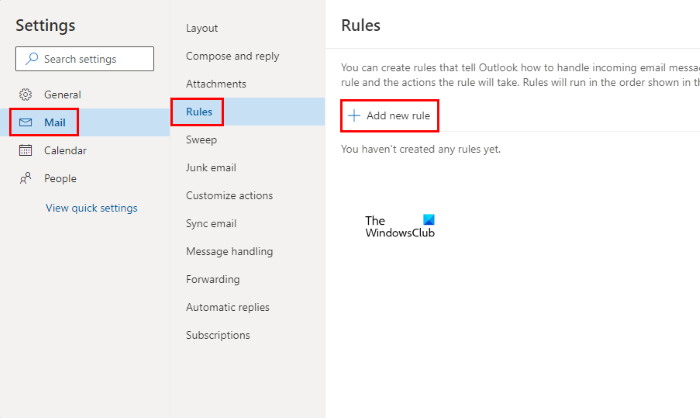Viewport: 700px width, 418px height.
Task: Click the plus icon beside Add new rule
Action: [353, 116]
